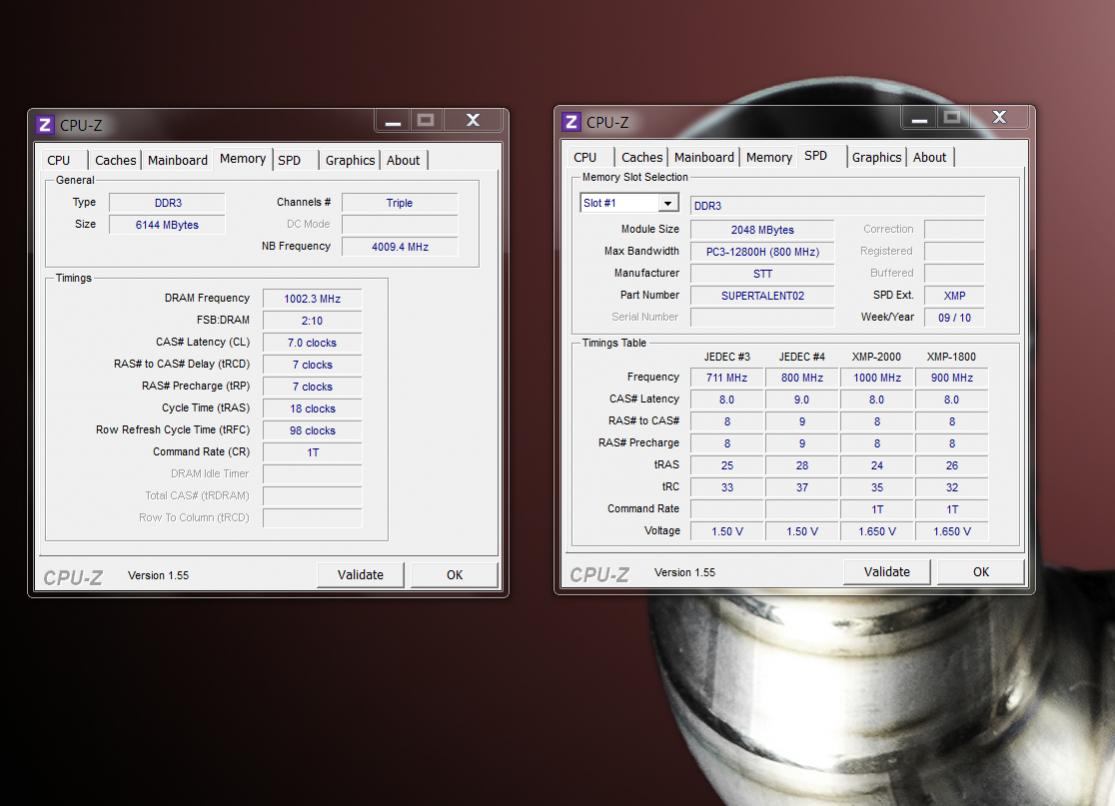This screenshot has height=806, width=1115.
Task: Switch to the Memory tab in the right window
Action: (769, 157)
